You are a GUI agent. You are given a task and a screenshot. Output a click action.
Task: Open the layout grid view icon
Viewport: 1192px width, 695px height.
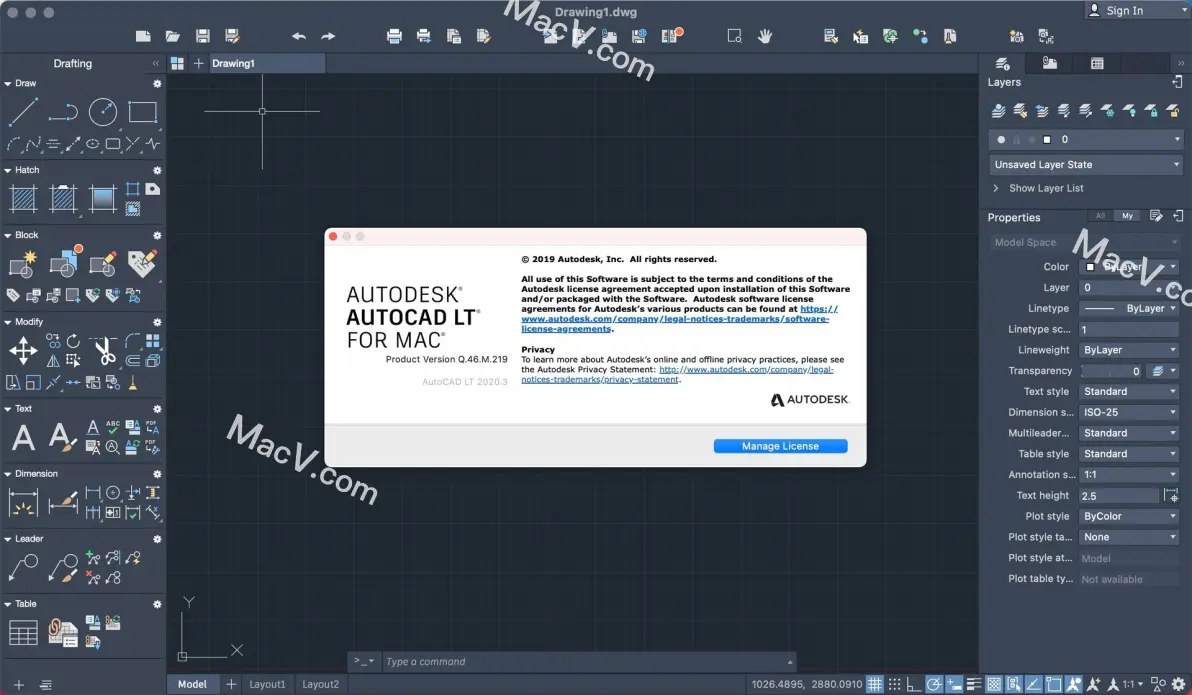(177, 63)
